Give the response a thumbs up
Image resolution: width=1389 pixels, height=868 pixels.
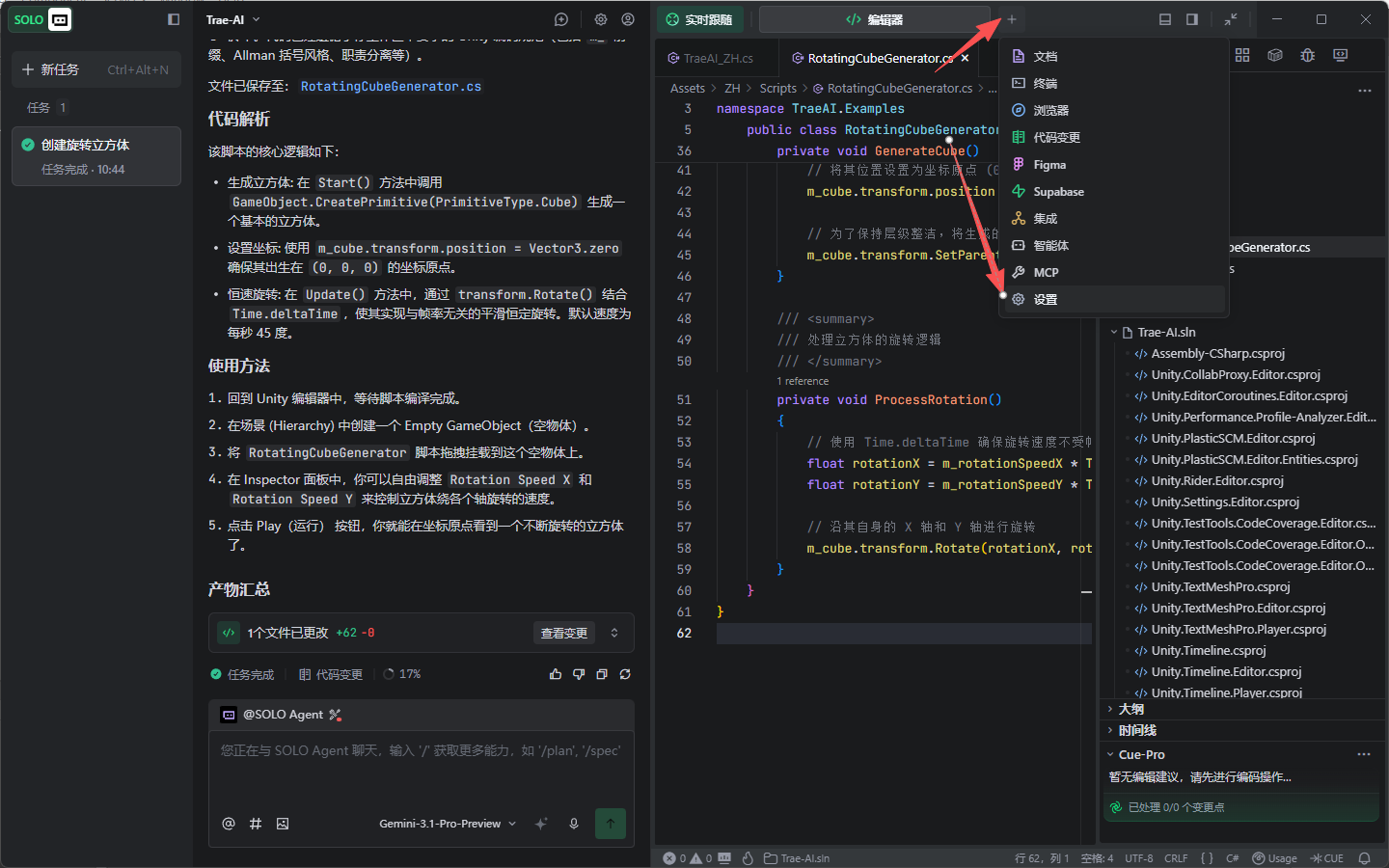click(x=556, y=674)
